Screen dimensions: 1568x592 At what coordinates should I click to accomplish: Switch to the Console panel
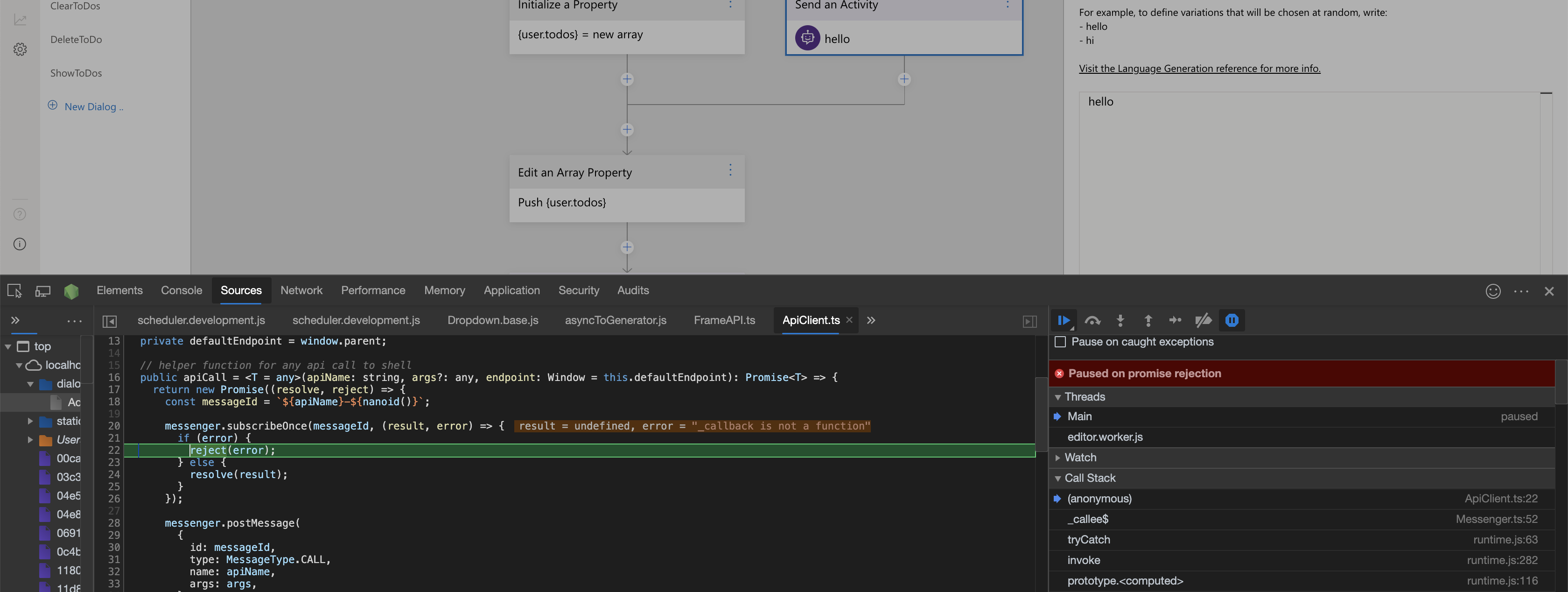click(181, 290)
